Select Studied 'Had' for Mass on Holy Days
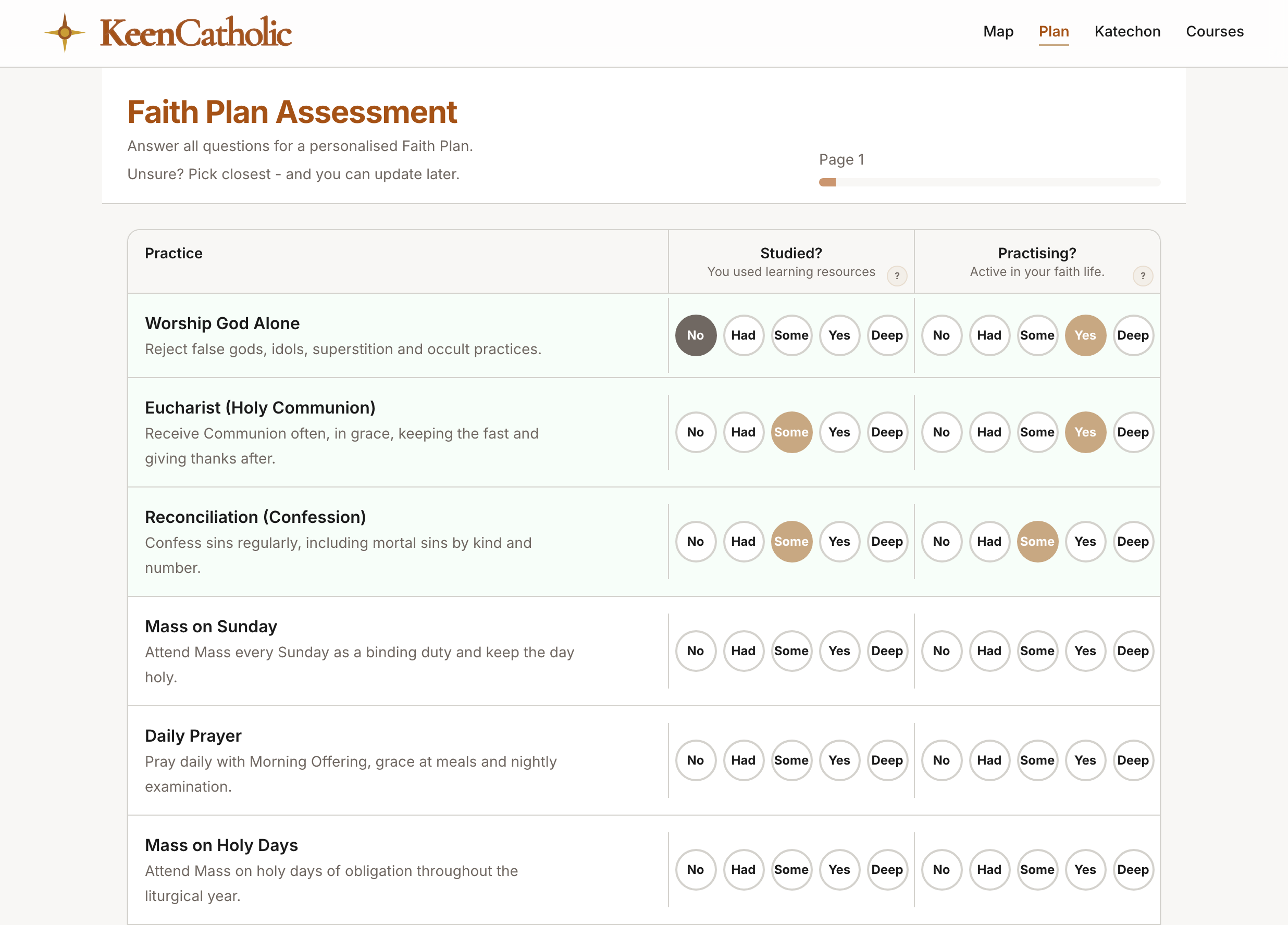 click(744, 870)
